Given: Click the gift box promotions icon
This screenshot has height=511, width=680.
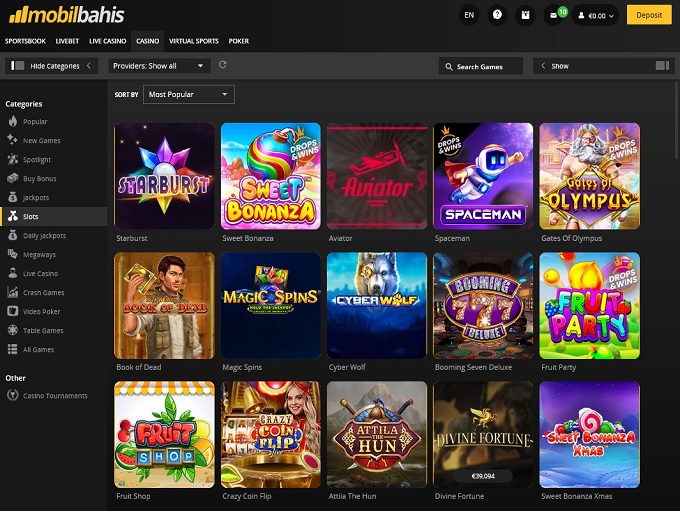Looking at the screenshot, I should (525, 15).
